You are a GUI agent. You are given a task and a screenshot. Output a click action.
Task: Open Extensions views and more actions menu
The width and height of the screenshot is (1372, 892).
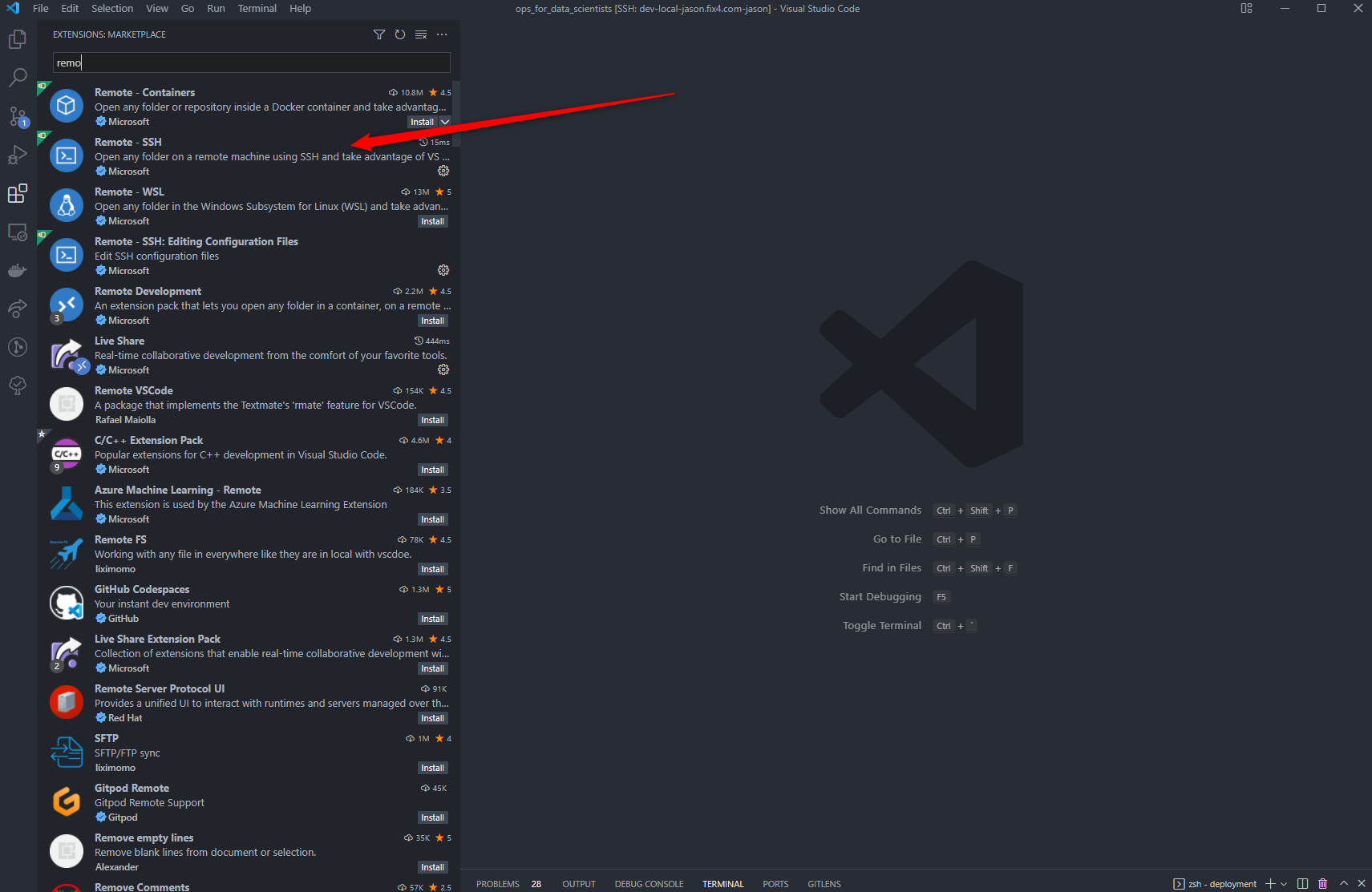tap(442, 34)
